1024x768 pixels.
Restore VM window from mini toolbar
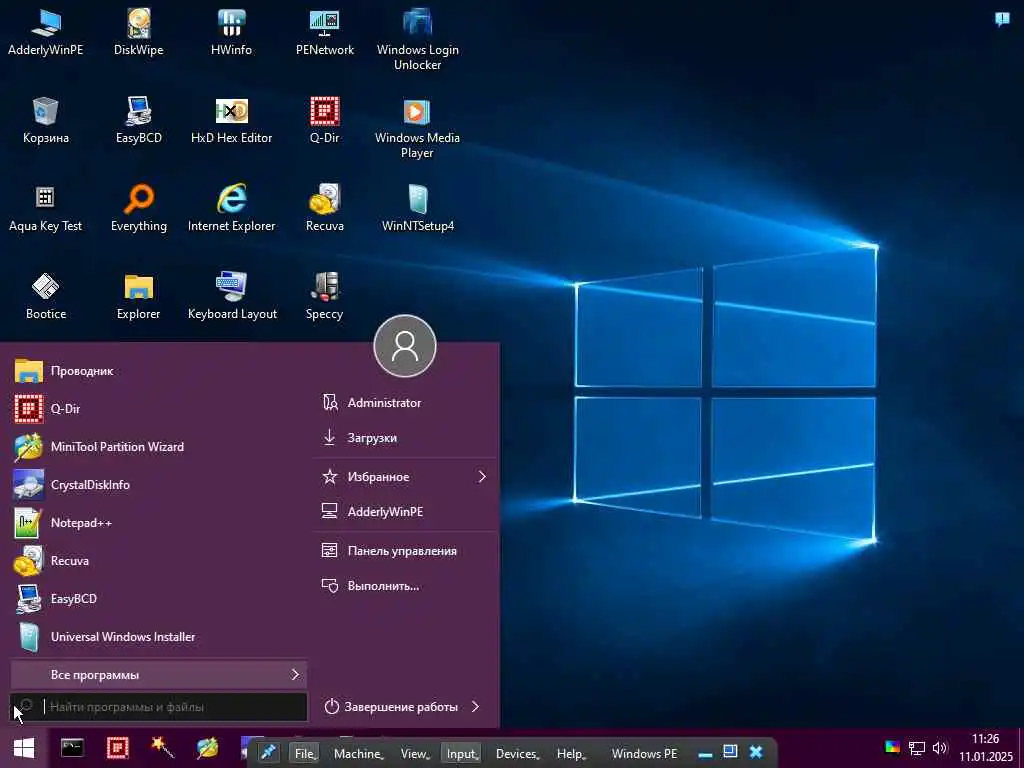point(730,752)
